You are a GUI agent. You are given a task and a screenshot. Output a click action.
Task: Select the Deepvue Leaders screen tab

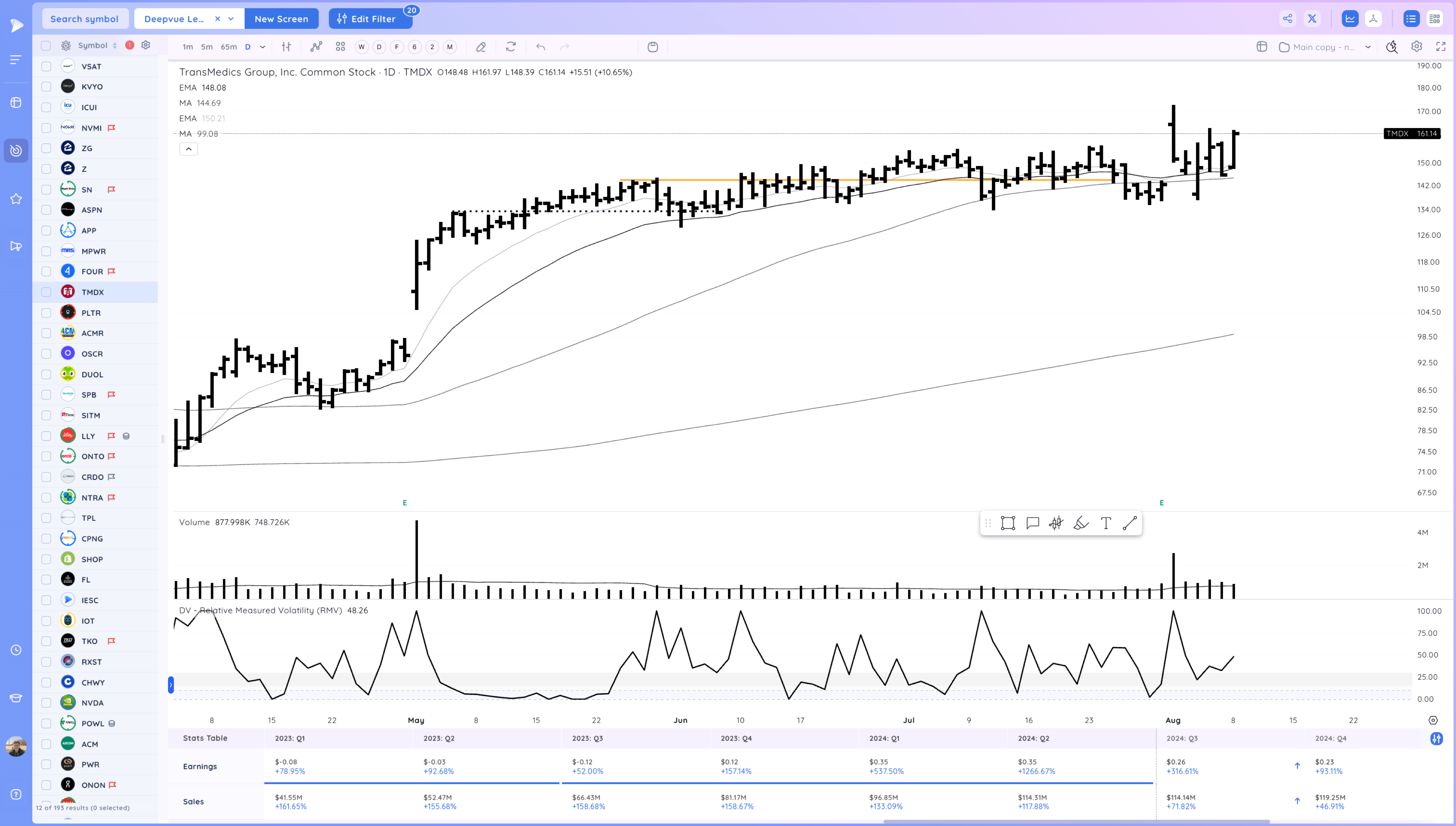click(174, 19)
